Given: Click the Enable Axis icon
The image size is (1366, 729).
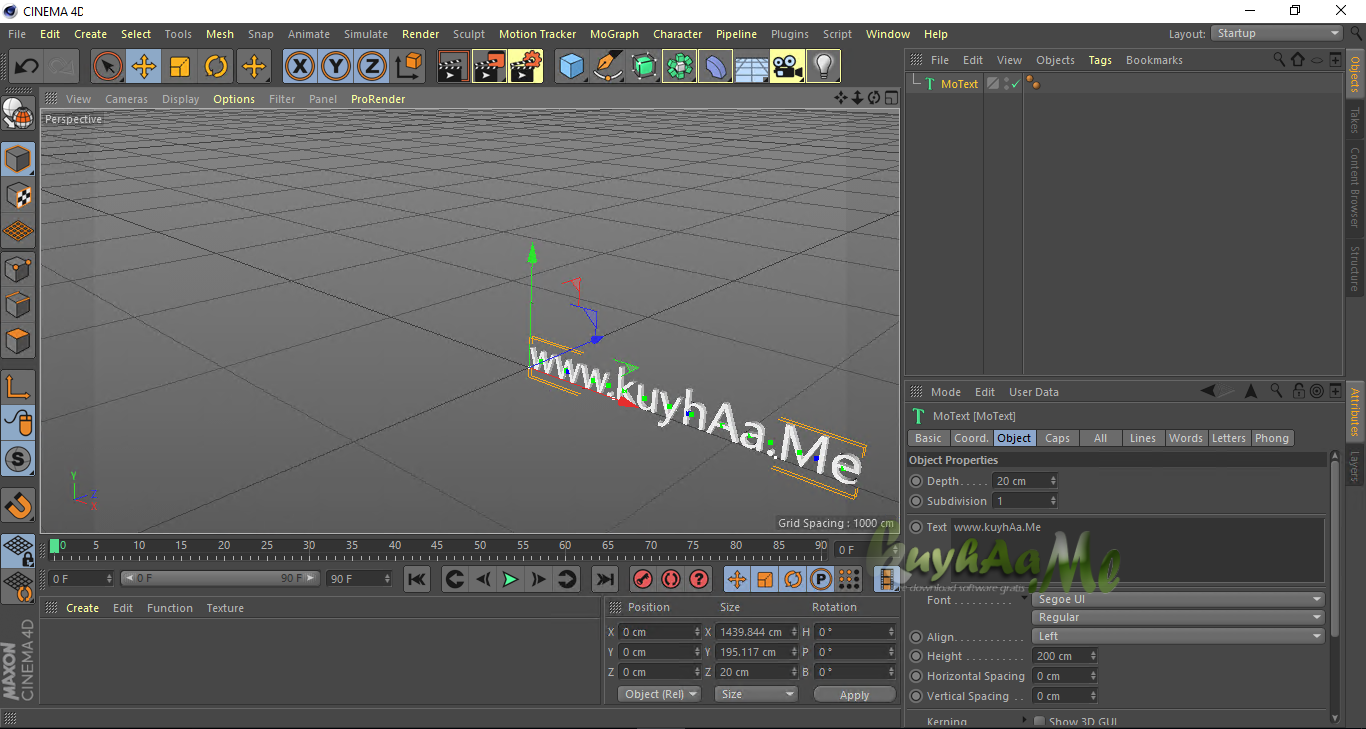Looking at the screenshot, I should (18, 387).
